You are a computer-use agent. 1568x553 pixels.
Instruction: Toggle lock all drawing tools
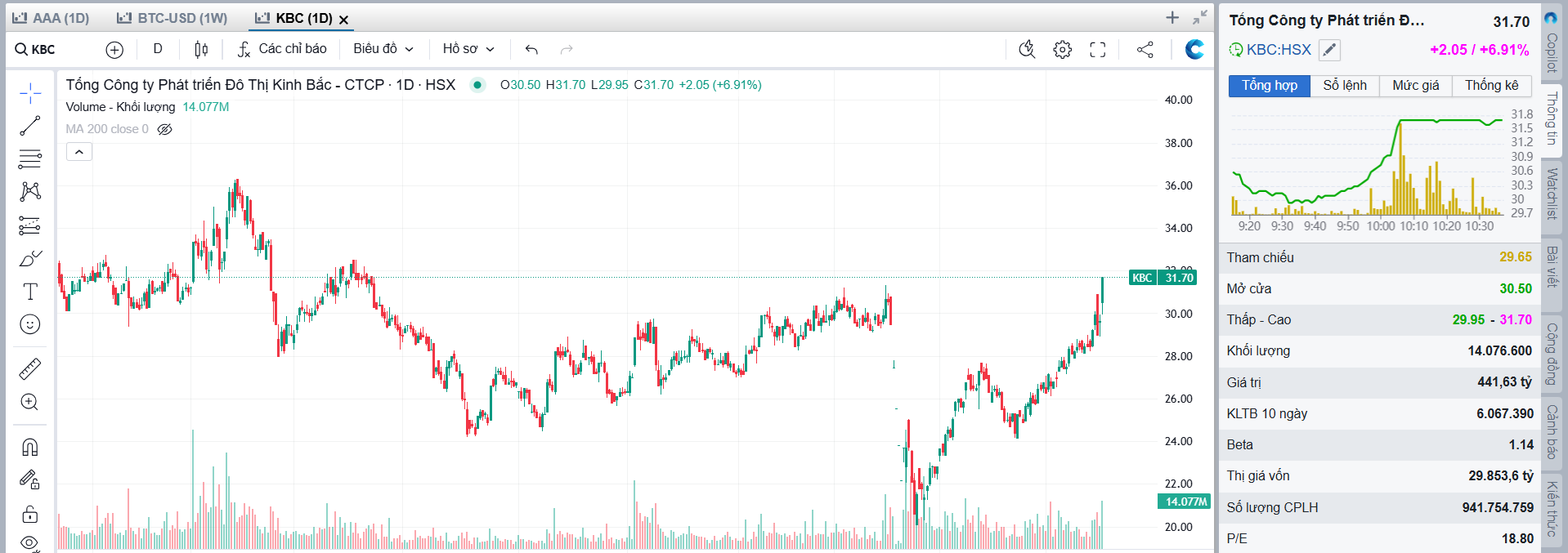tap(30, 514)
